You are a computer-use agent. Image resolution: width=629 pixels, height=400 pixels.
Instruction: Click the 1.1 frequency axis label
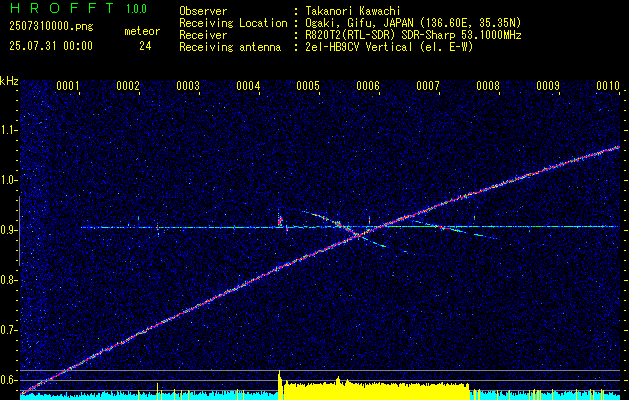point(8,130)
